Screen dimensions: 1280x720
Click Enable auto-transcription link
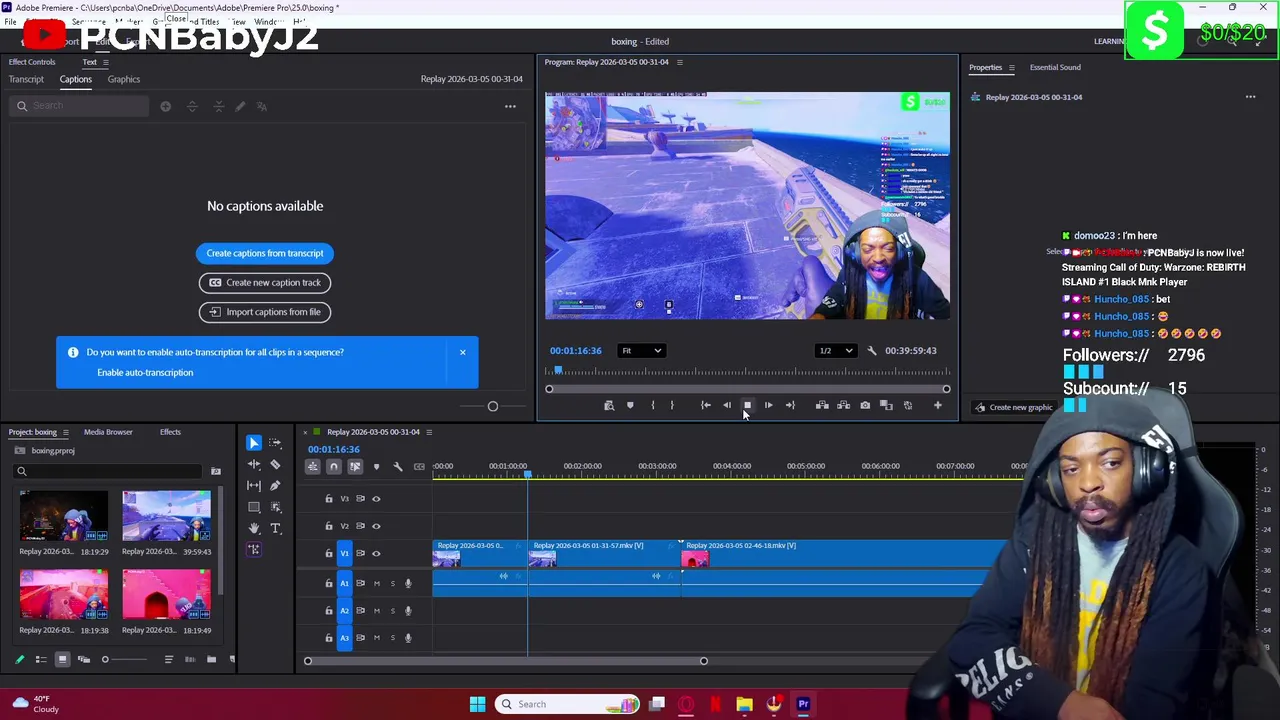pos(145,373)
